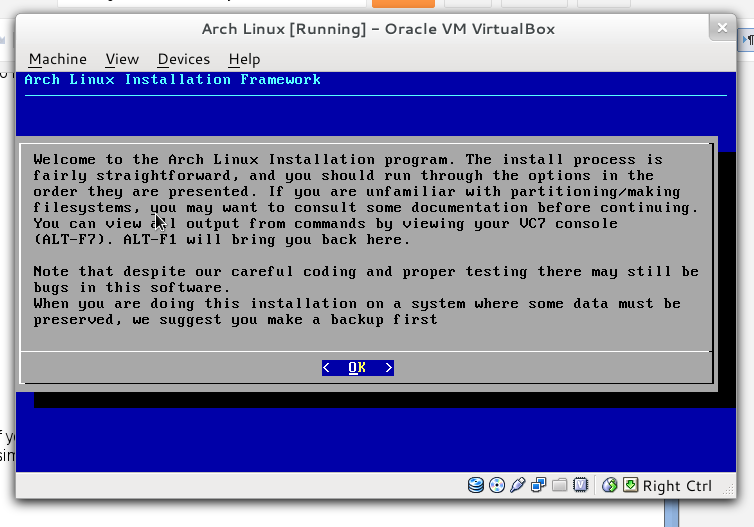754x527 pixels.
Task: Click the paragraph mark icon in background window
Action: (x=747, y=39)
